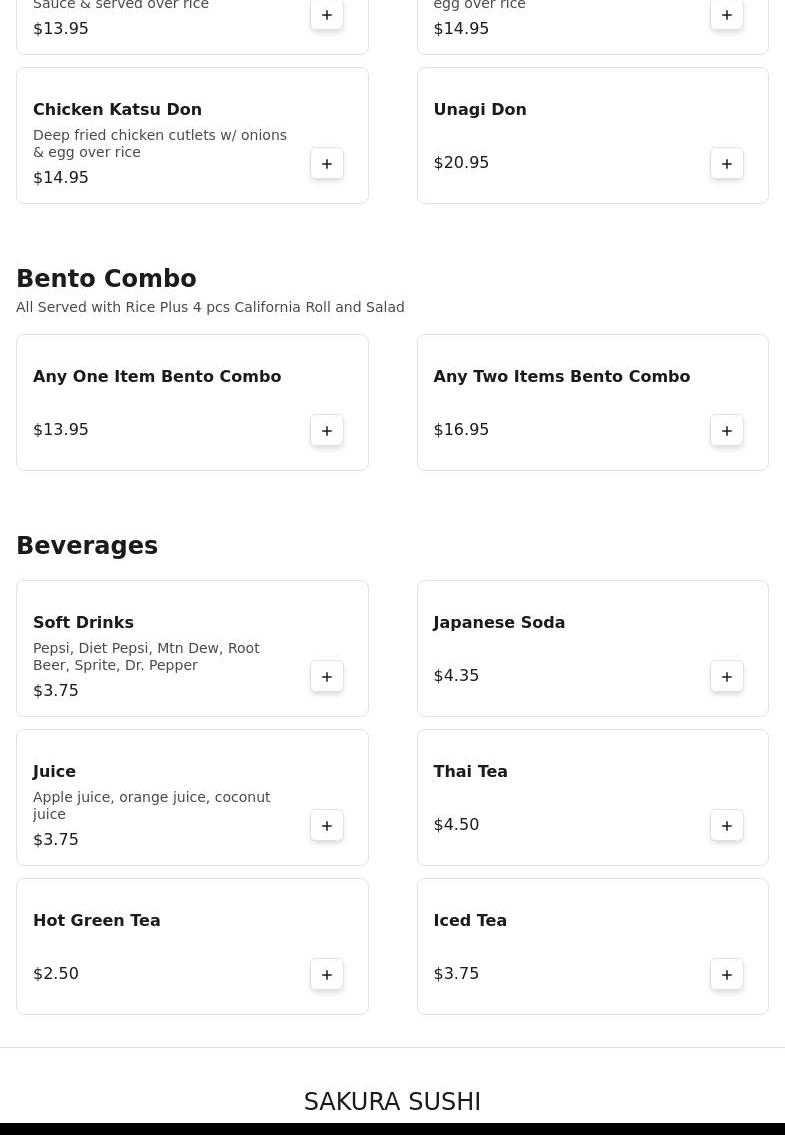The height and width of the screenshot is (1135, 785).
Task: Open Chicken Katsu Don item title
Action: 117,110
